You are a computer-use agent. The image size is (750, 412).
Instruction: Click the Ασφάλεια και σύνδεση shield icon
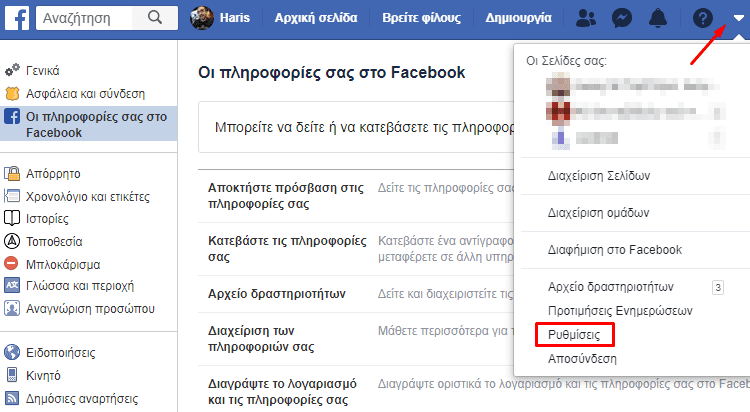pyautogui.click(x=12, y=93)
